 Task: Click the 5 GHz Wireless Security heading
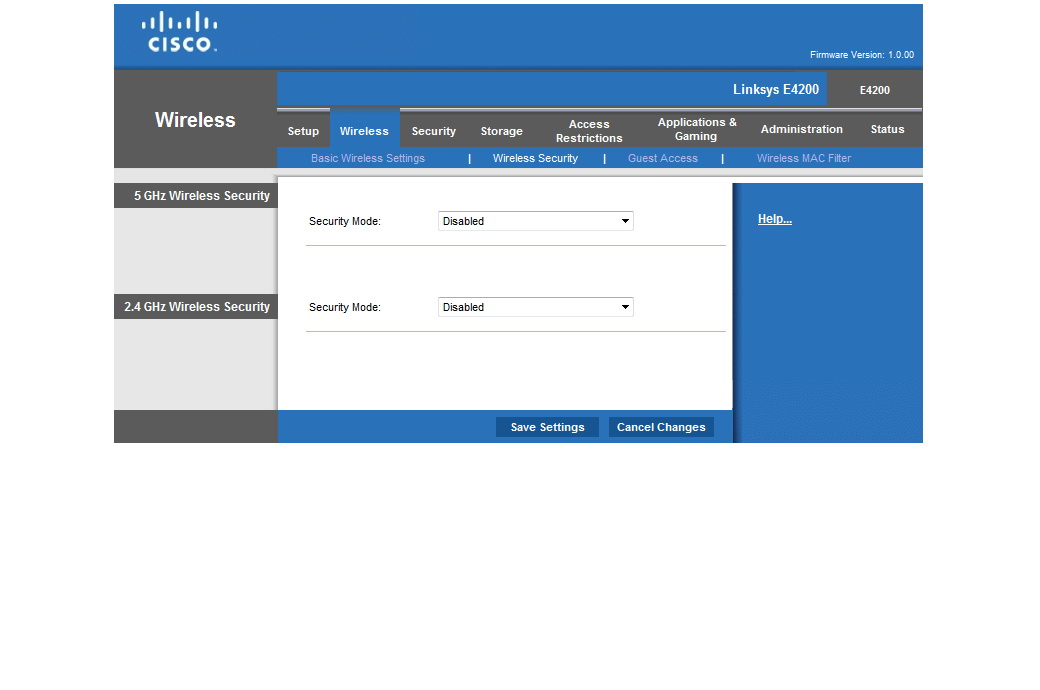click(x=201, y=196)
